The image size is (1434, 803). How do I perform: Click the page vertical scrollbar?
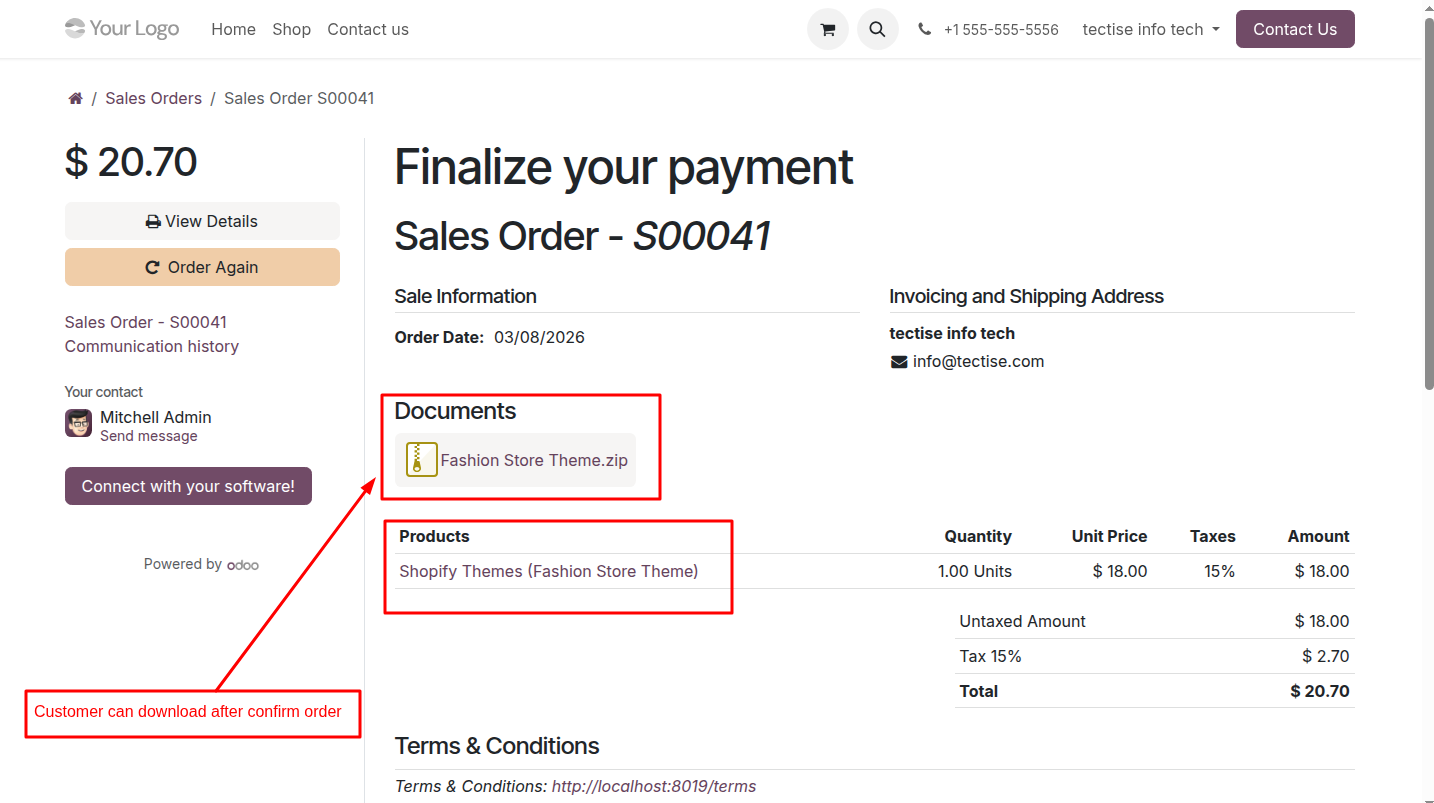(x=1428, y=200)
